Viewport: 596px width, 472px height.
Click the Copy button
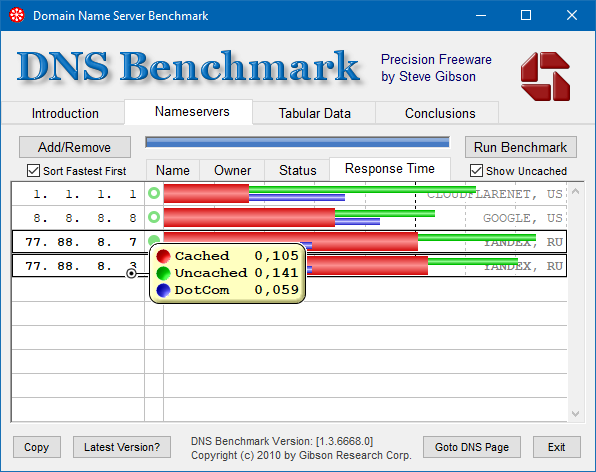[x=37, y=447]
